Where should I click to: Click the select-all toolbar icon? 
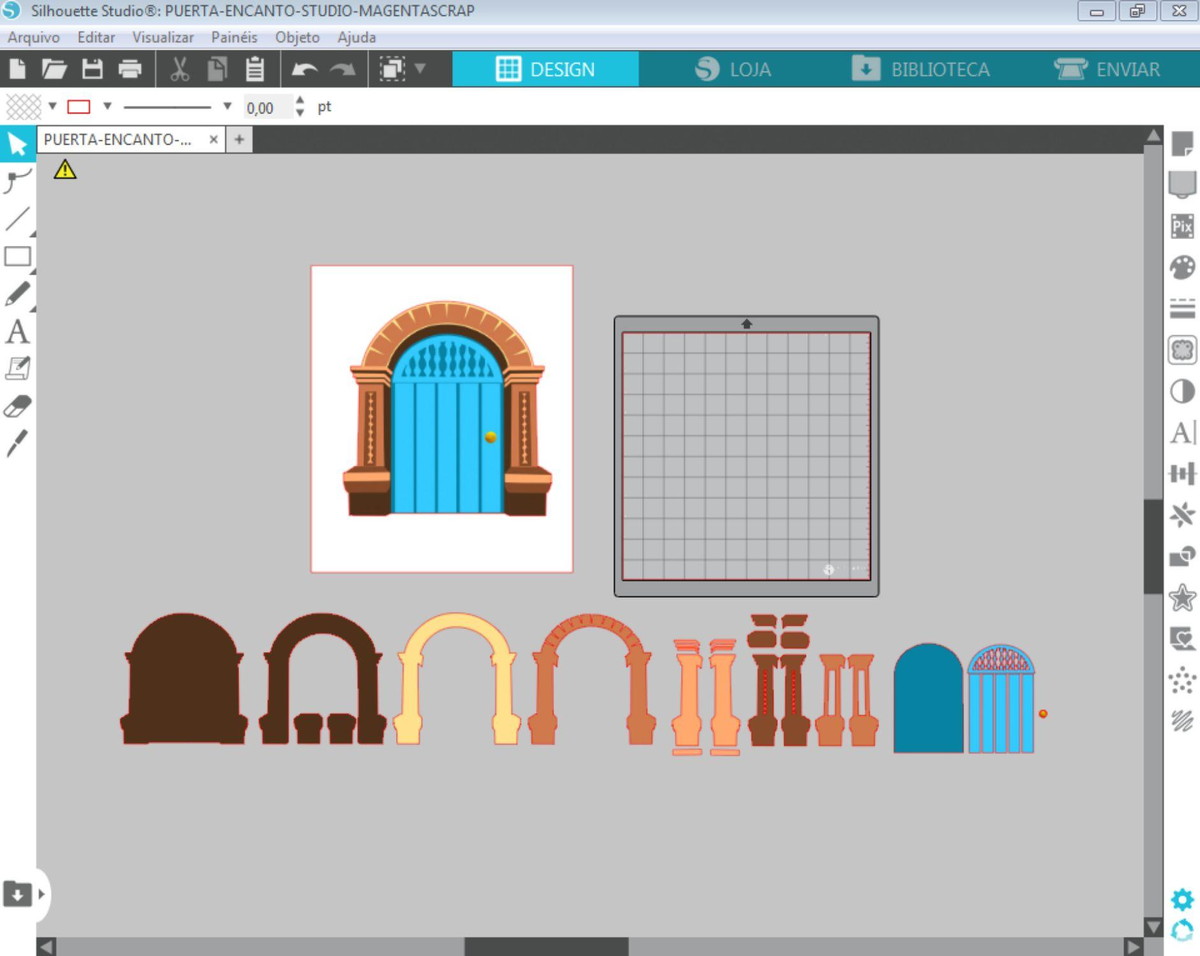coord(392,69)
